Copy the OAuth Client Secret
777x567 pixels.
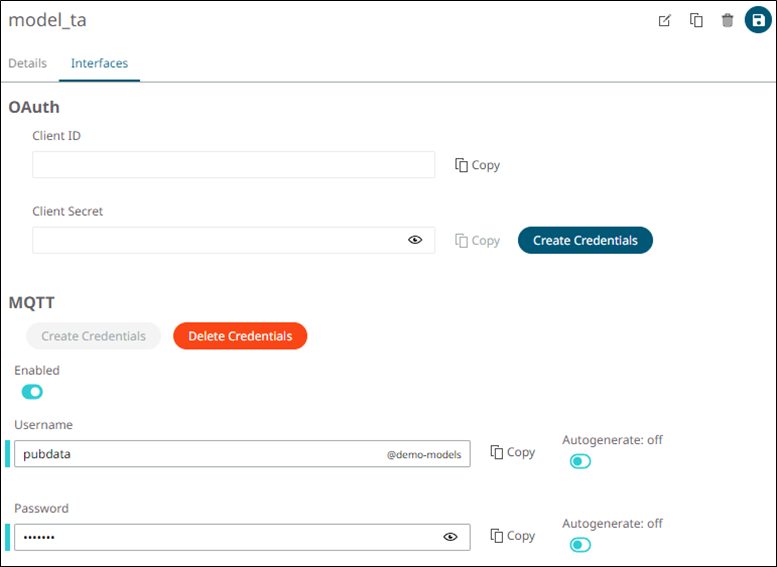(477, 240)
